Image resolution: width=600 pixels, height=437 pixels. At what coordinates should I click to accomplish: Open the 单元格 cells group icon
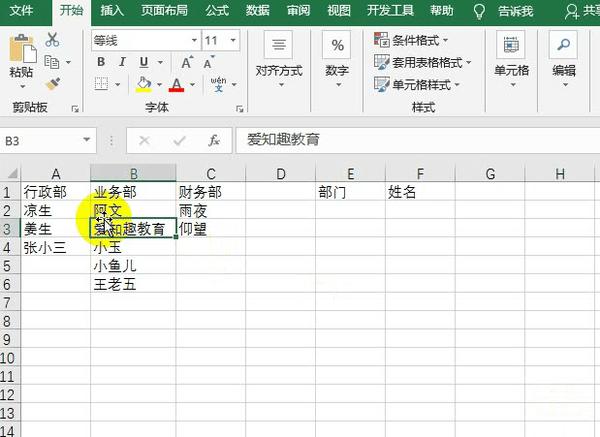(x=511, y=45)
